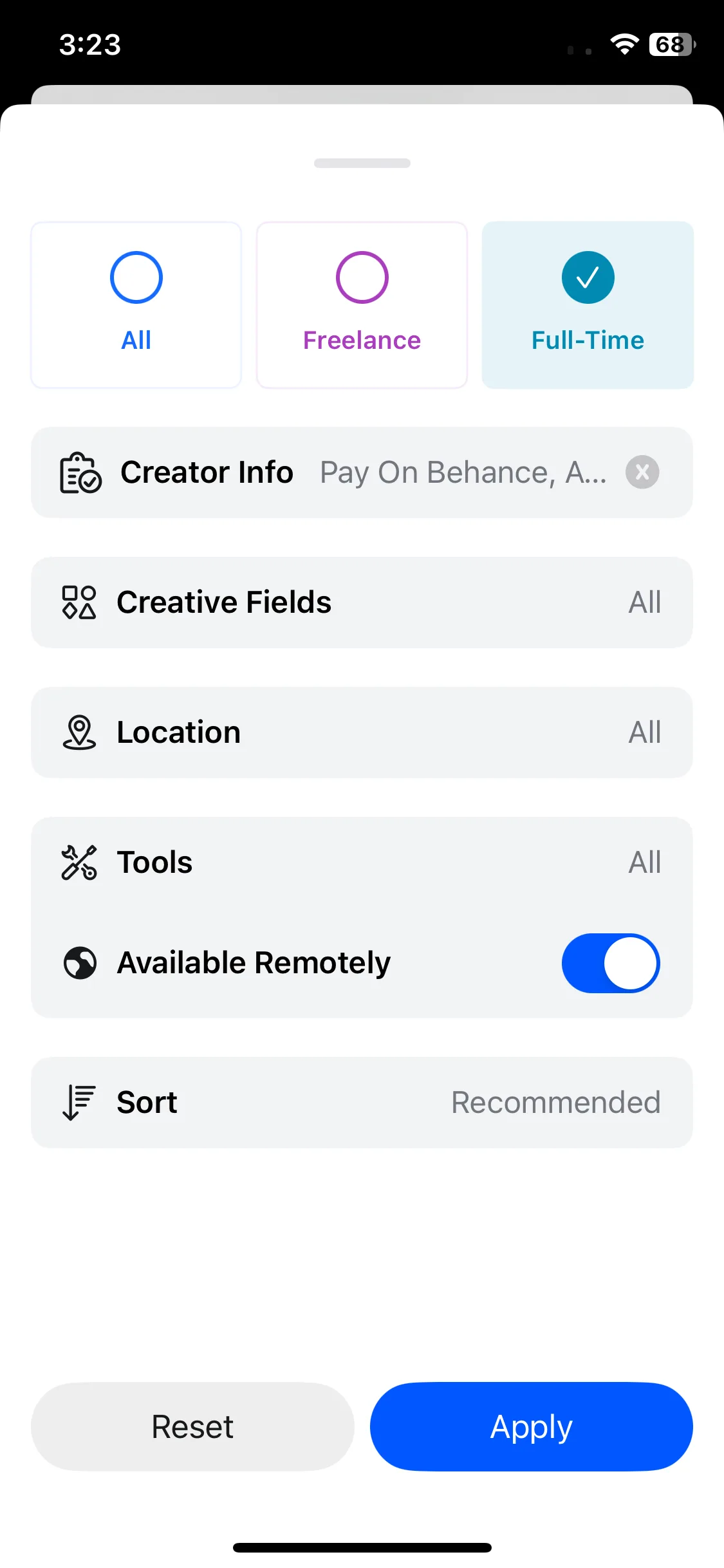Tap the Apply button

coord(532,1426)
